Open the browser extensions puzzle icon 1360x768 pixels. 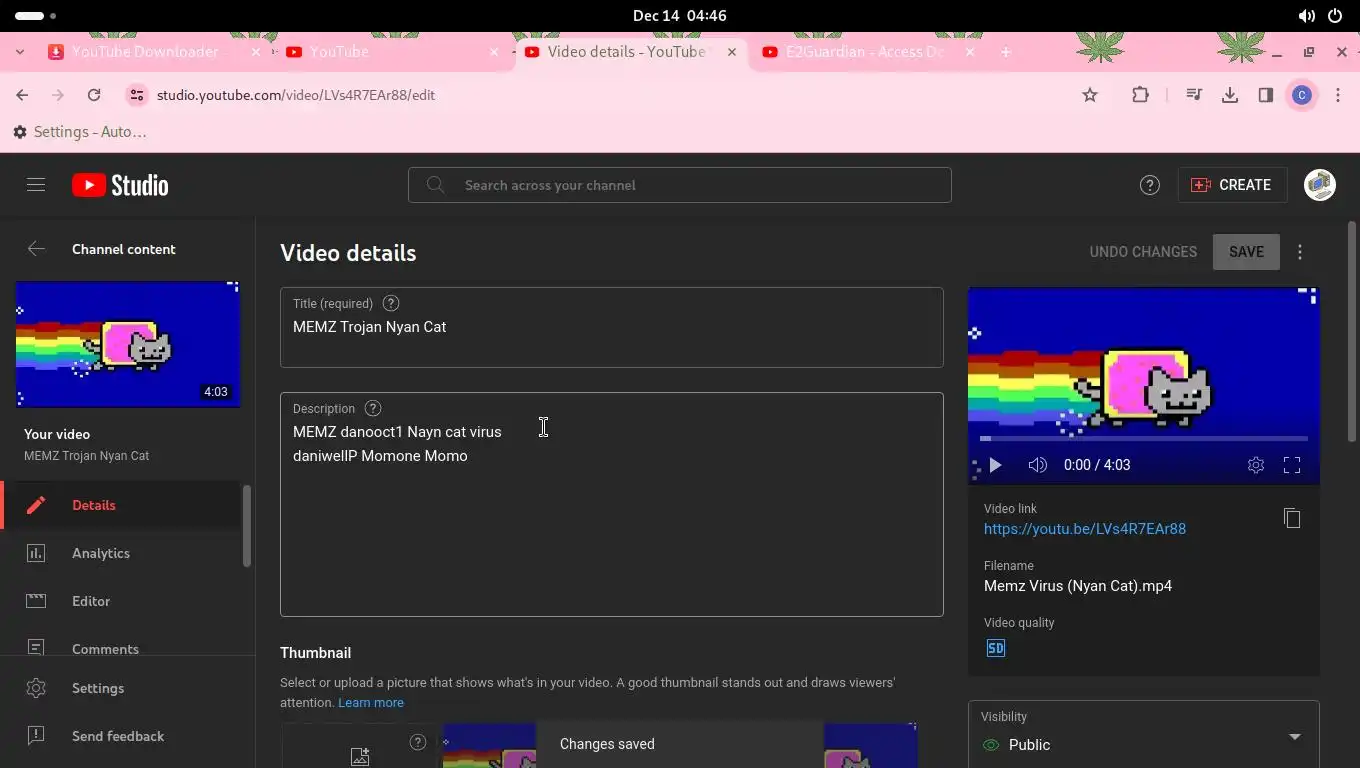click(1140, 95)
